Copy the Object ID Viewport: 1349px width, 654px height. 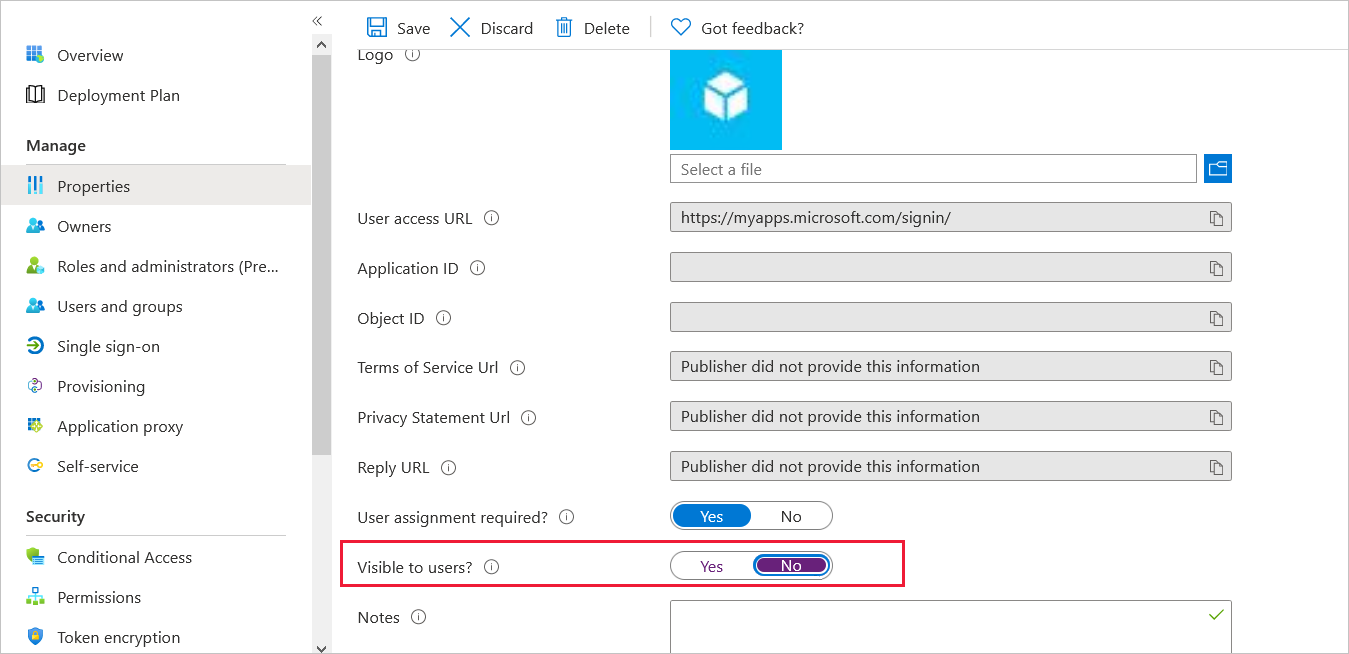[1216, 318]
